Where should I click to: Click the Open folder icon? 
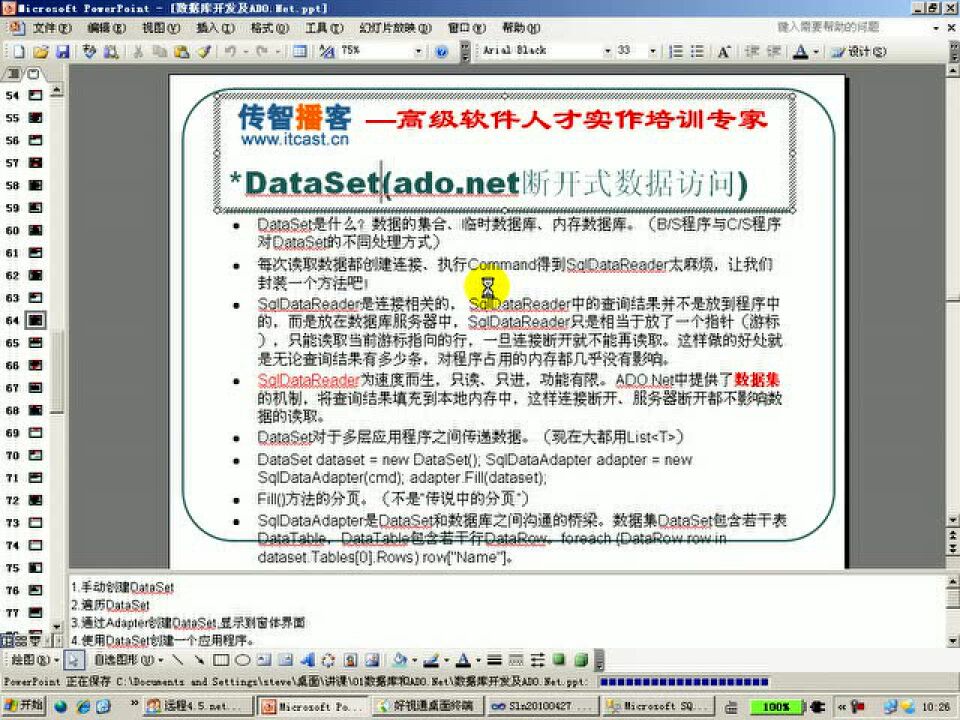40,51
